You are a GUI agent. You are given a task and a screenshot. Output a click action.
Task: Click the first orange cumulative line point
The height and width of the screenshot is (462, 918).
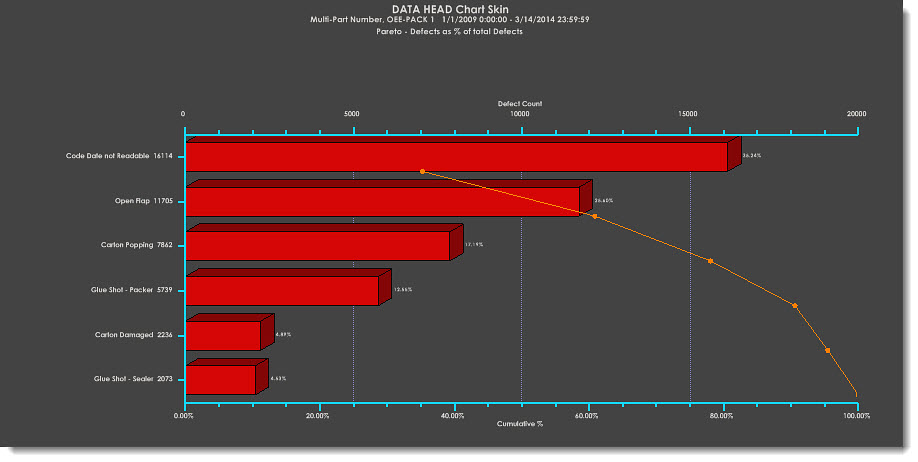[x=423, y=172]
